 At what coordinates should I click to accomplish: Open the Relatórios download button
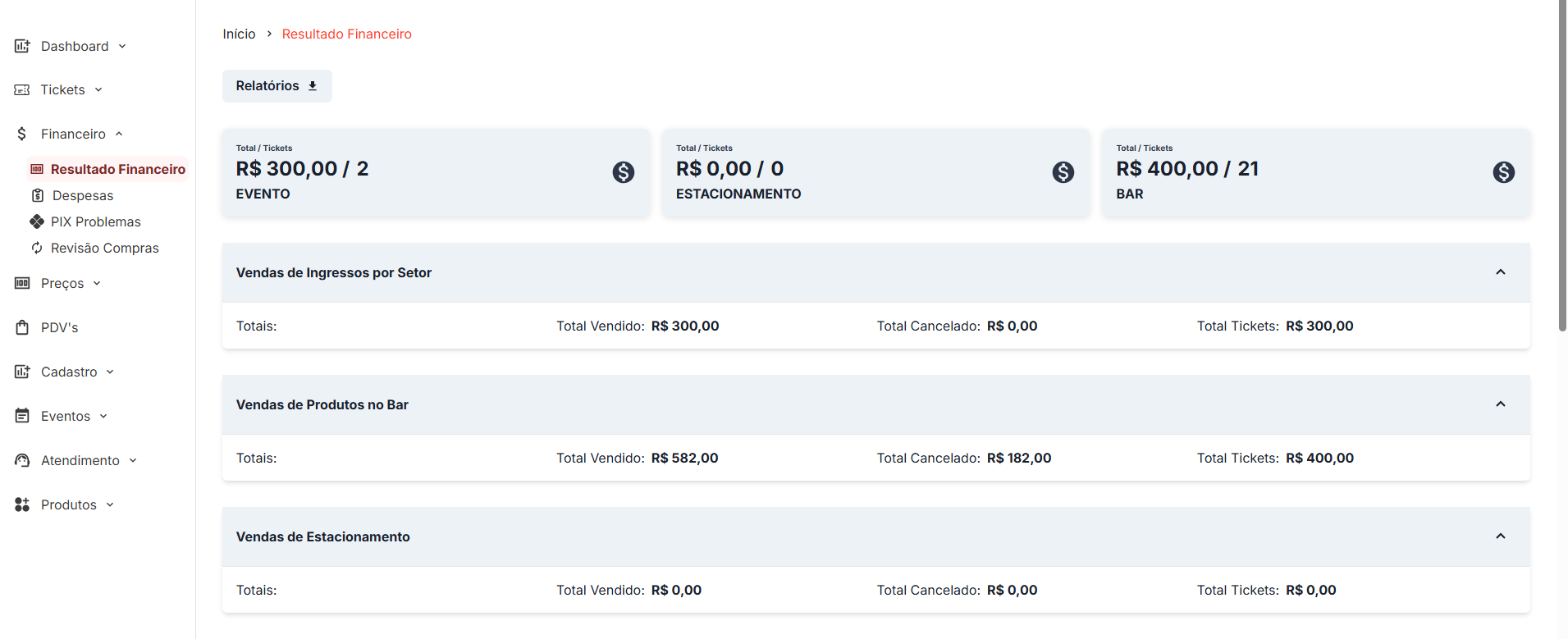(x=277, y=86)
